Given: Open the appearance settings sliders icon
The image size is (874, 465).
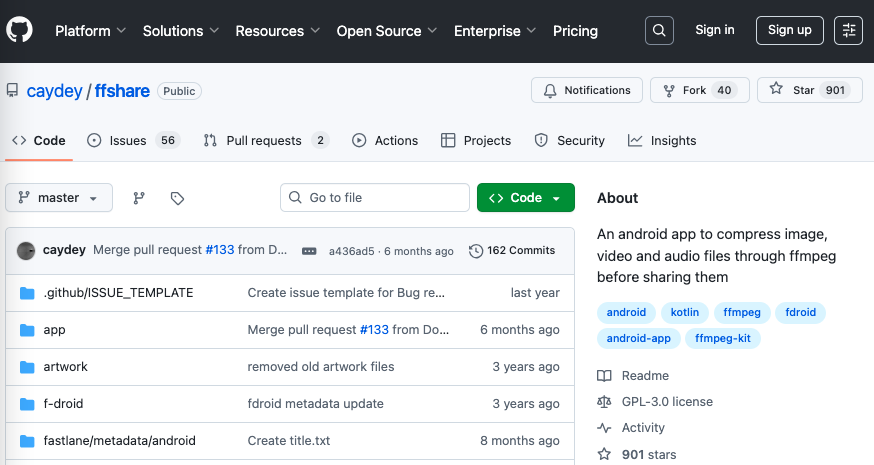Looking at the screenshot, I should pyautogui.click(x=848, y=30).
